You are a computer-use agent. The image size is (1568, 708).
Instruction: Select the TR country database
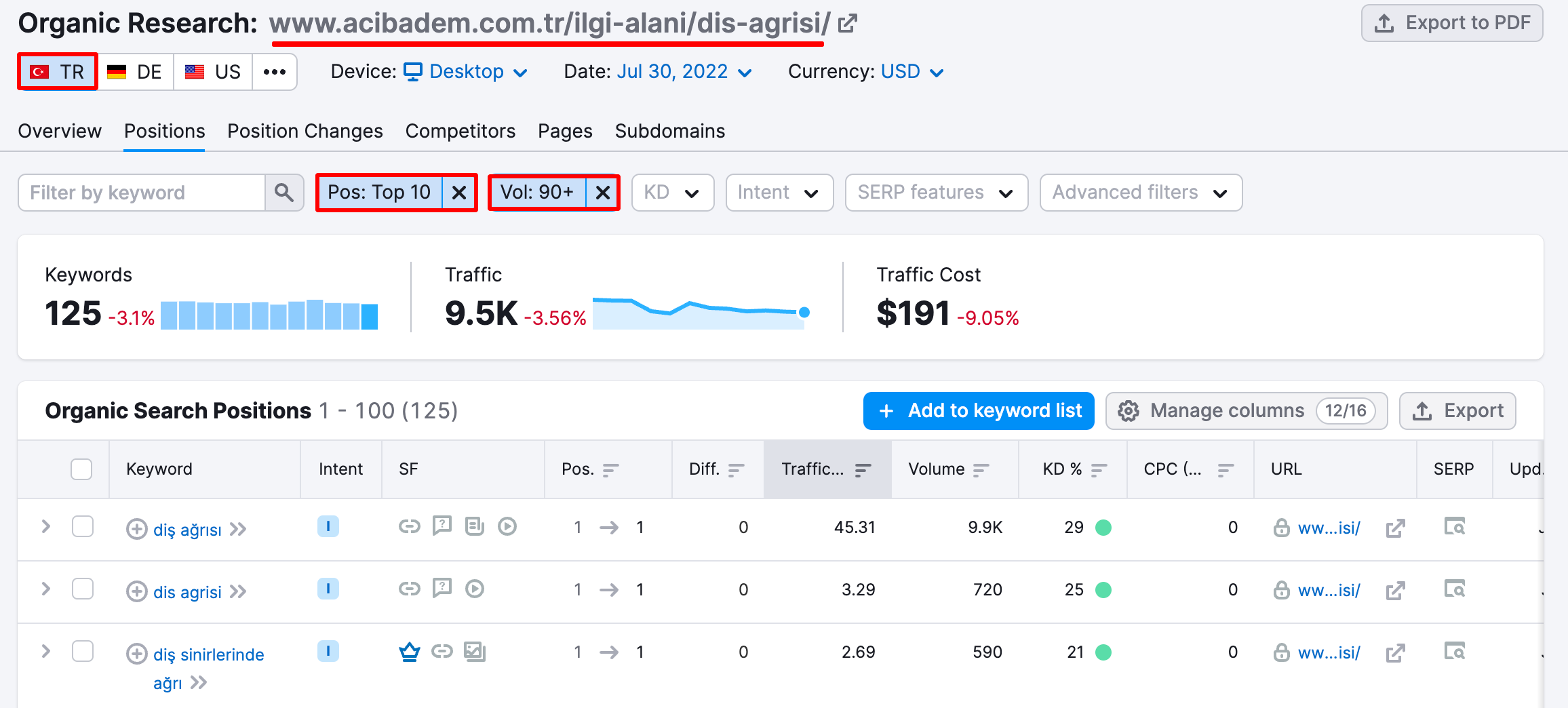[58, 71]
